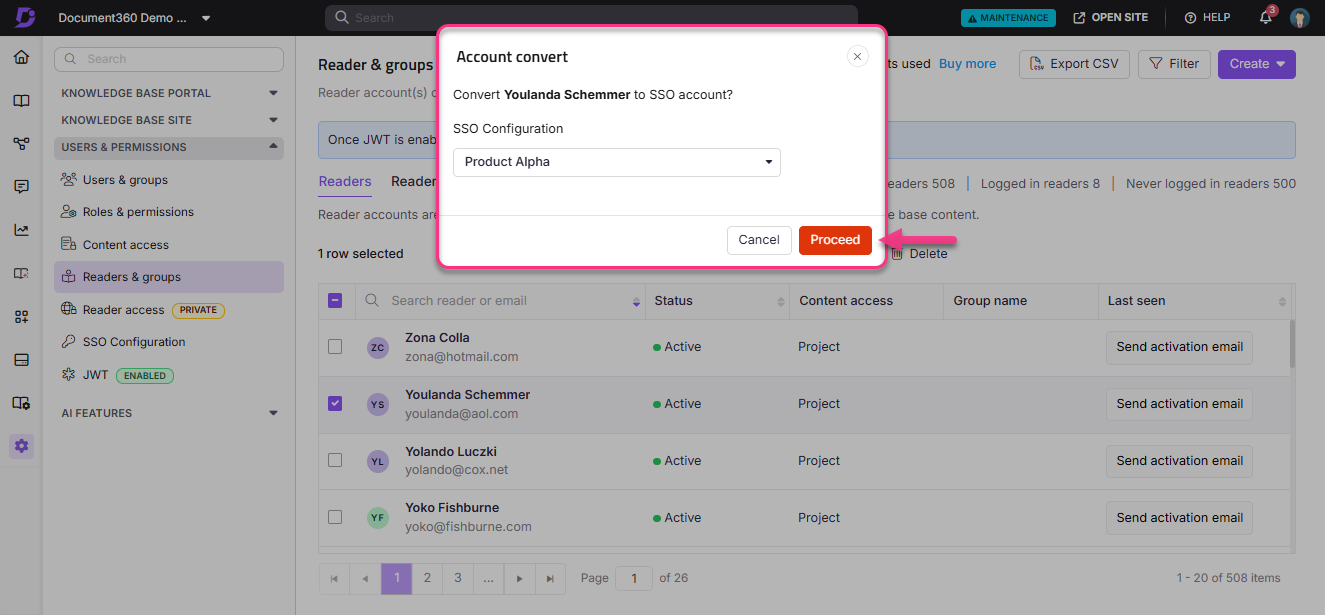Open the SSO Configuration dropdown showing Product Alpha
Screen dimensions: 1325x615
[616, 162]
